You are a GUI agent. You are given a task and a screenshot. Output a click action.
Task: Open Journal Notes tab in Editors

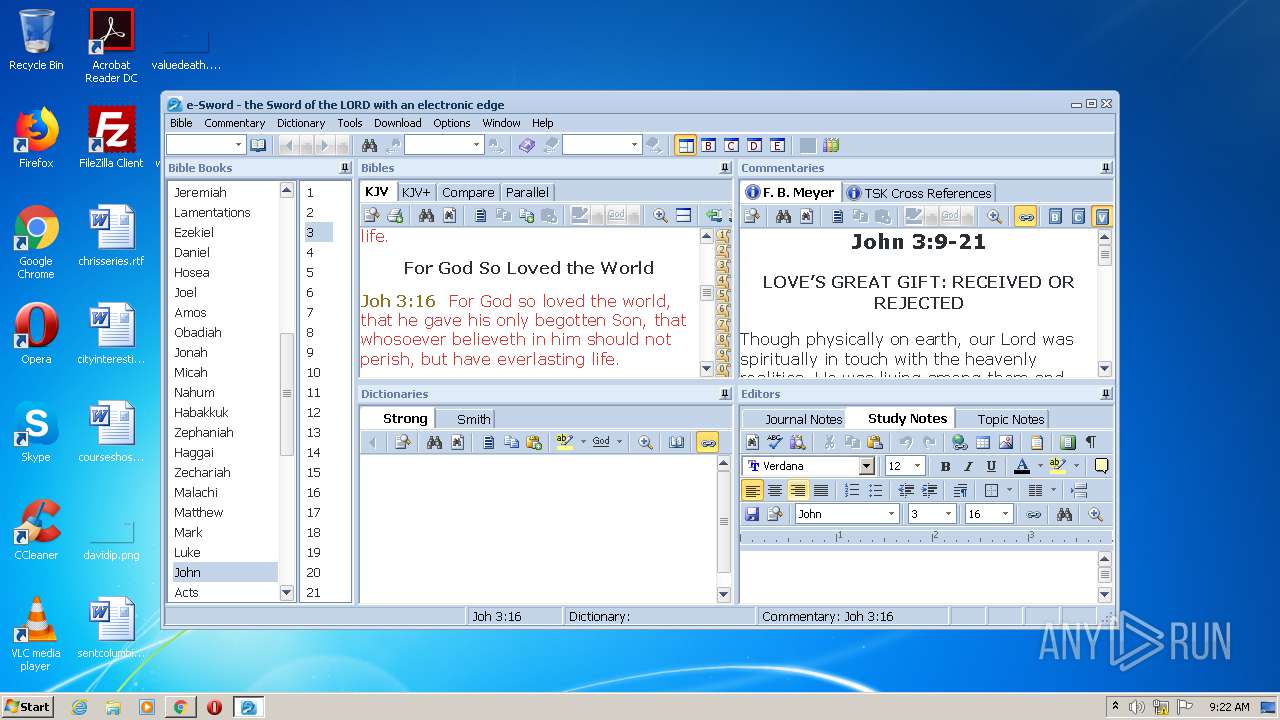[803, 419]
